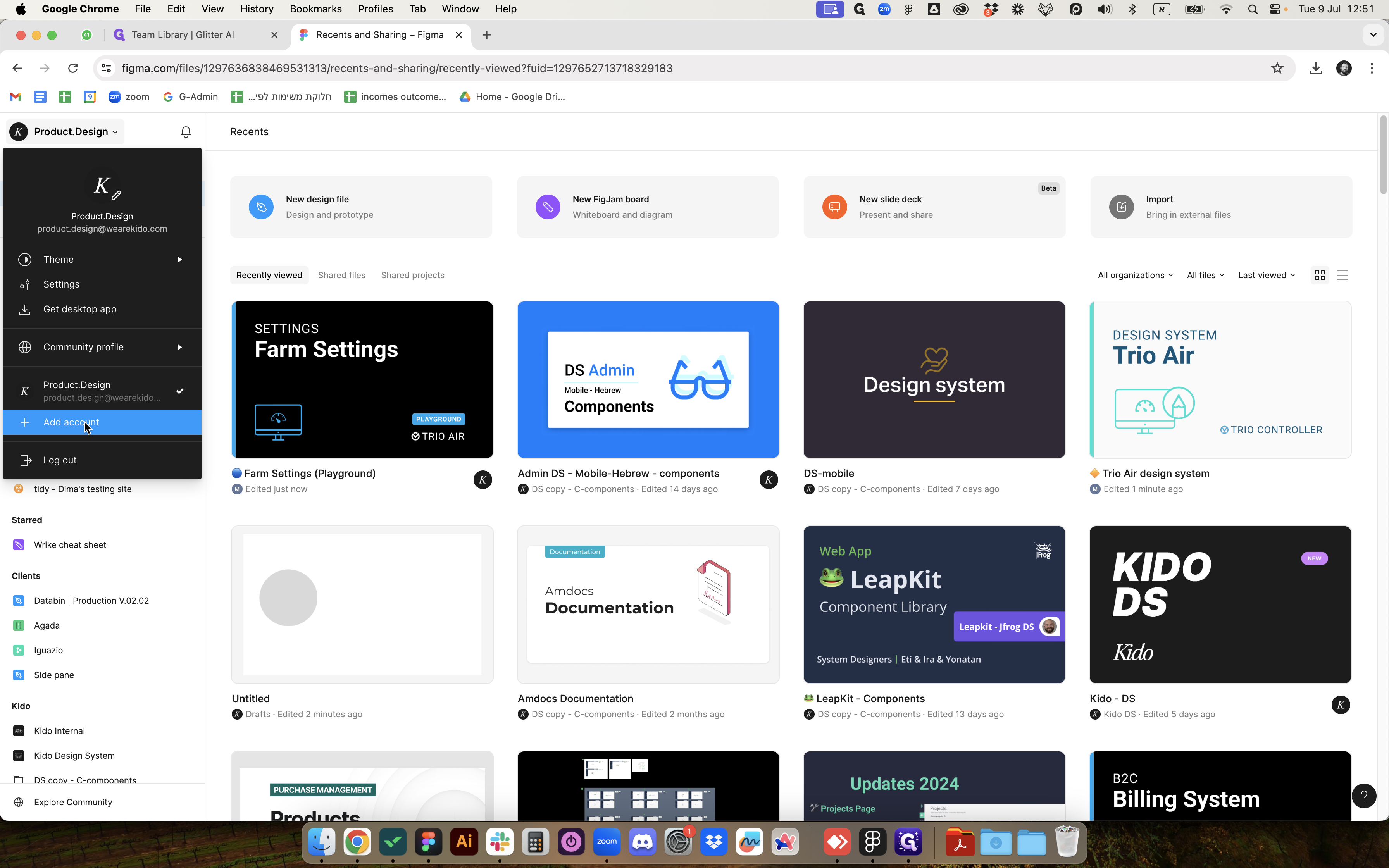Click the Import files icon

[1121, 207]
